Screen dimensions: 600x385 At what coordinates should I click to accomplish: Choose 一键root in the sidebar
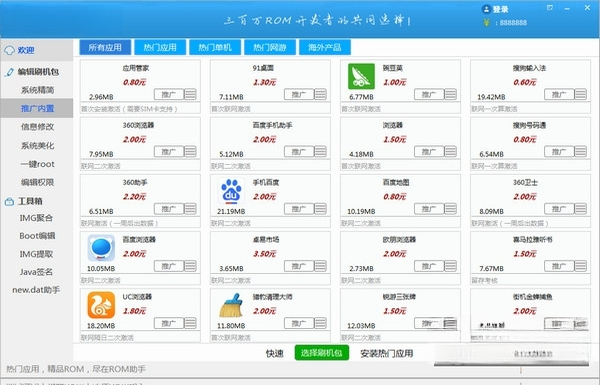tap(37, 164)
